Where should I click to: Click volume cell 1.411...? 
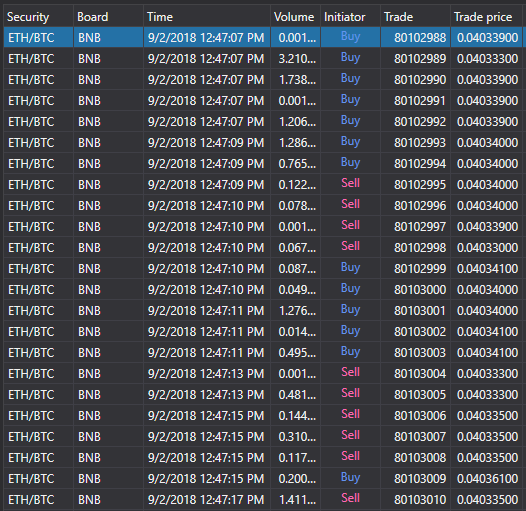coord(297,500)
